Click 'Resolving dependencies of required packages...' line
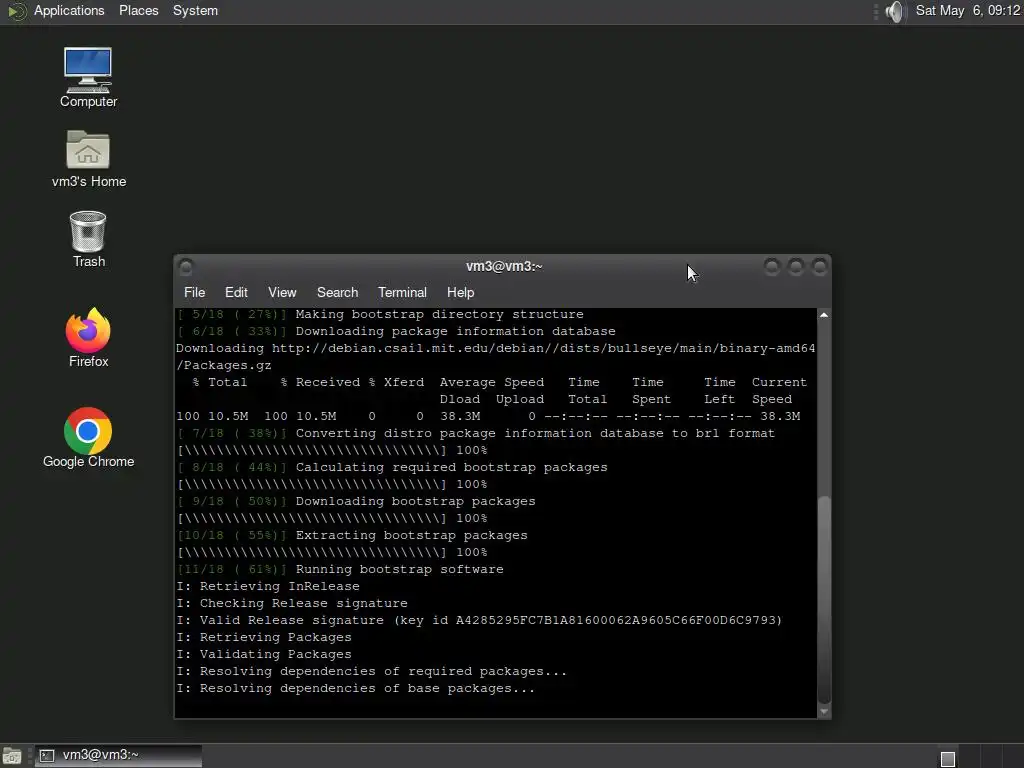 coord(372,671)
